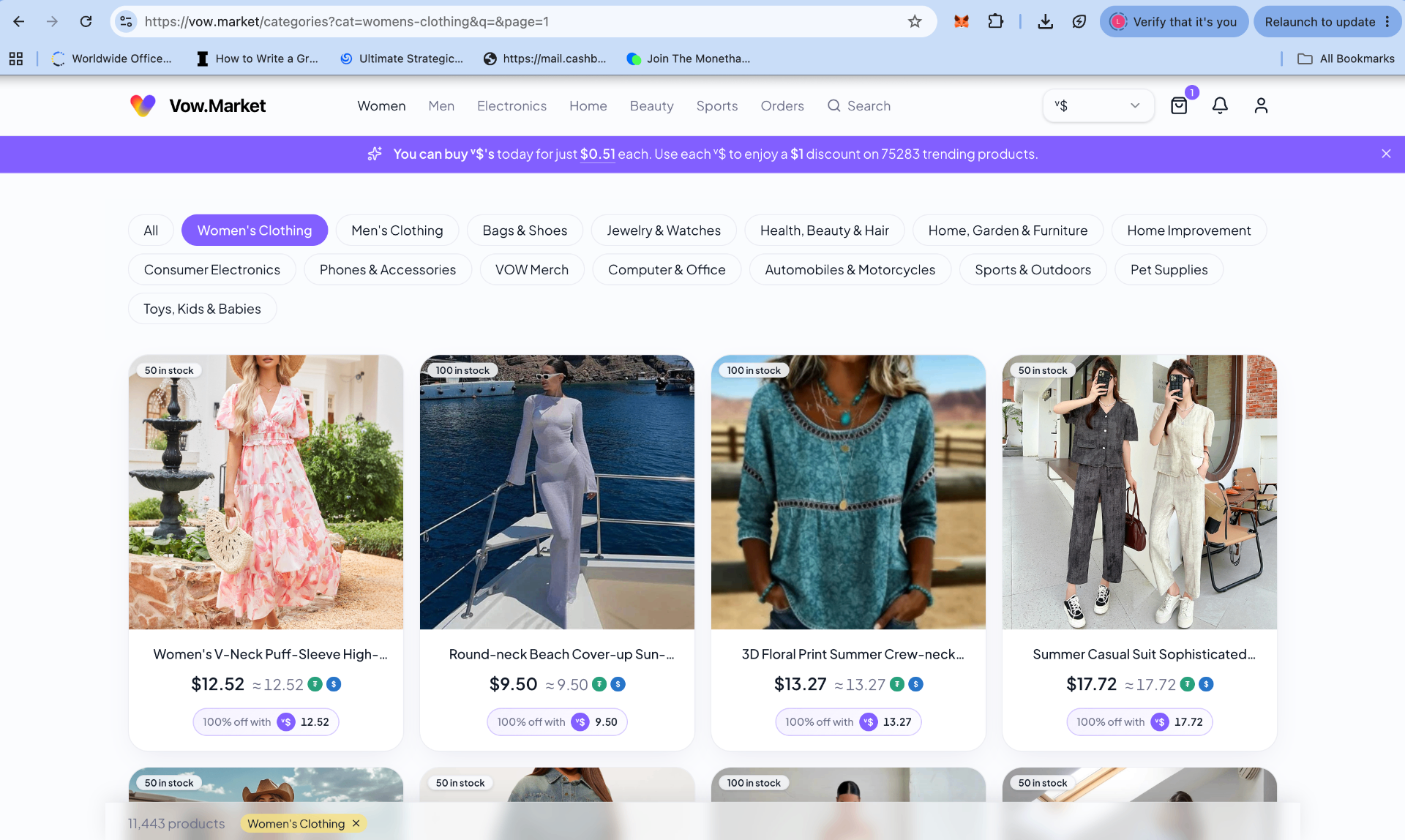Open the Electronics nav menu
The width and height of the screenshot is (1405, 840).
click(512, 106)
